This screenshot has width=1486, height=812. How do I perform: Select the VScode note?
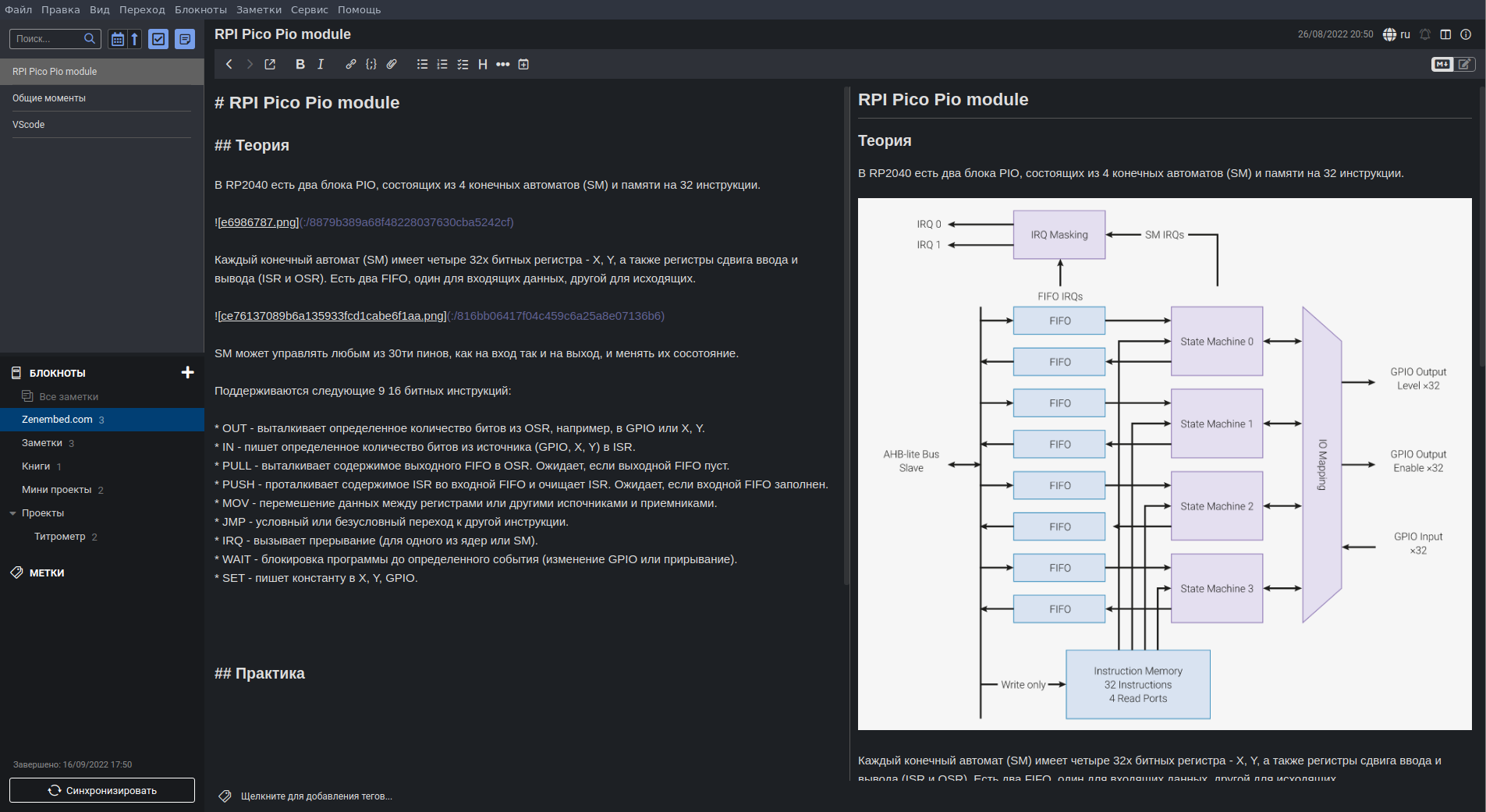102,125
